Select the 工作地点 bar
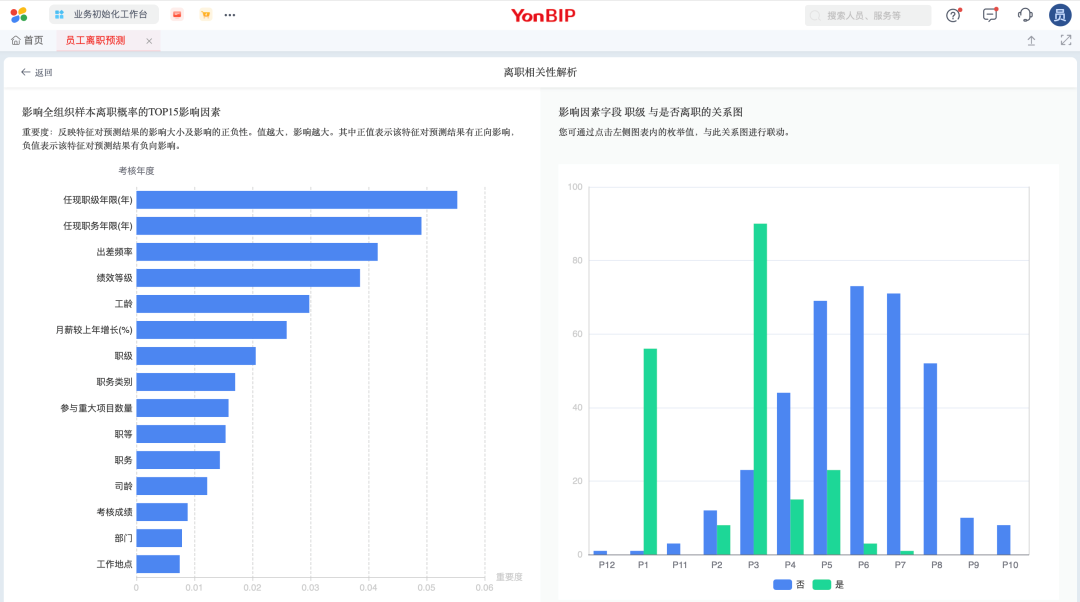1080x602 pixels. coord(158,564)
